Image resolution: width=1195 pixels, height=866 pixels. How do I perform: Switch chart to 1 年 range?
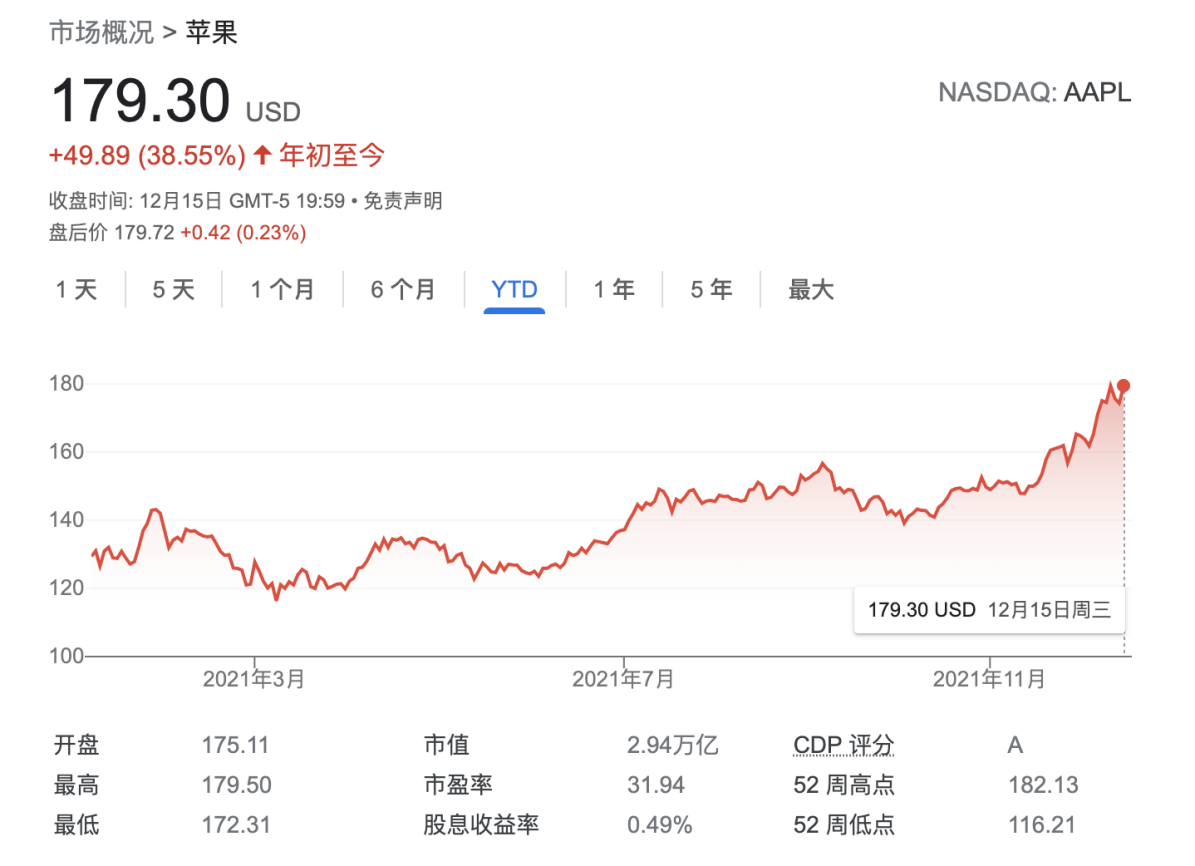click(614, 290)
